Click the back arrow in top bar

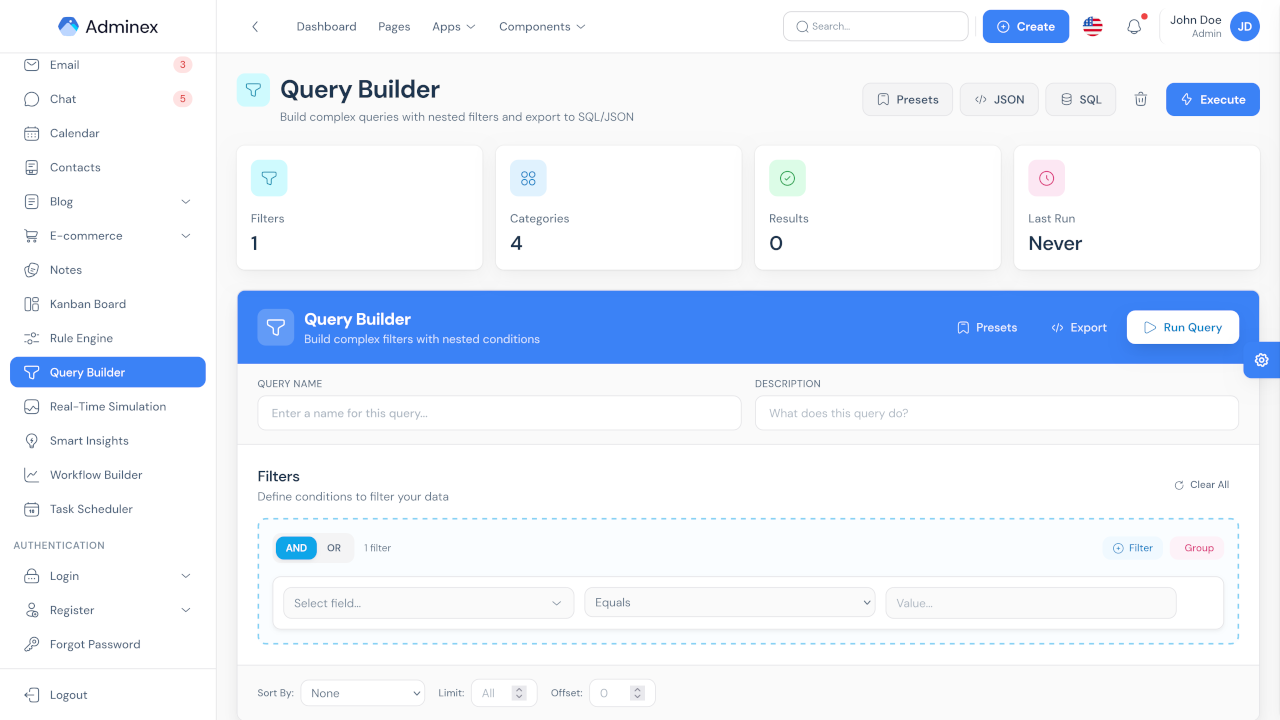[255, 27]
